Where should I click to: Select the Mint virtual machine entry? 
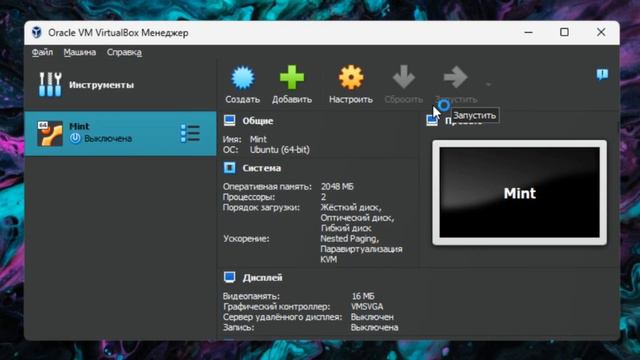click(x=120, y=133)
